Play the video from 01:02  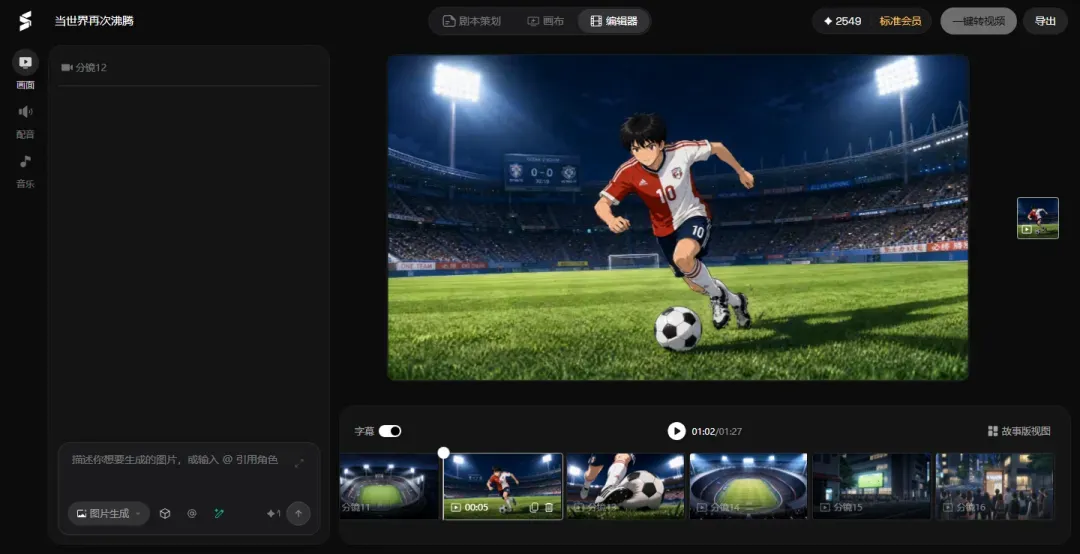[x=676, y=431]
